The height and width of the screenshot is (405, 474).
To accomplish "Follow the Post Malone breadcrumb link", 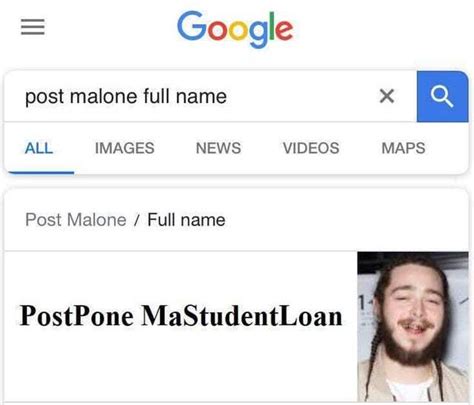I will (76, 220).
